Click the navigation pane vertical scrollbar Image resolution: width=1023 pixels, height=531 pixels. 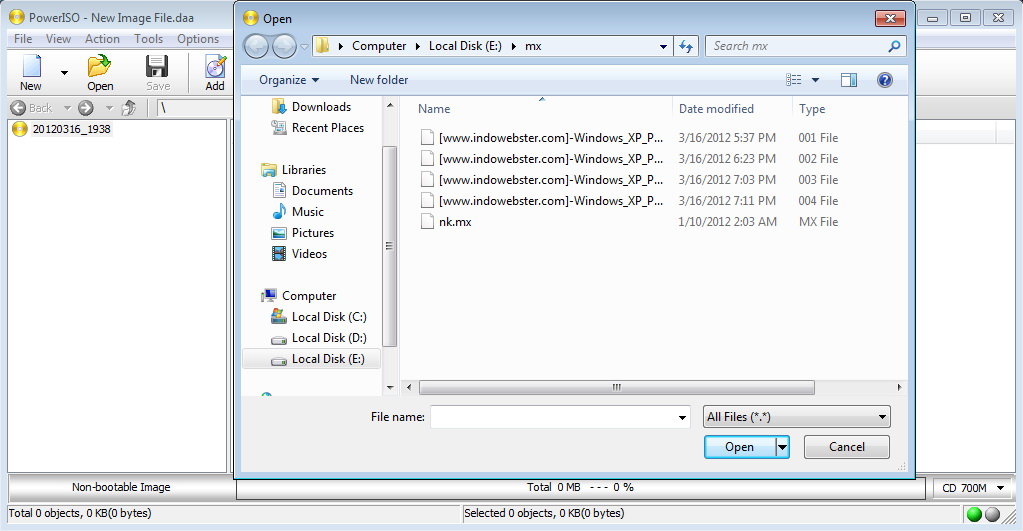(x=389, y=246)
